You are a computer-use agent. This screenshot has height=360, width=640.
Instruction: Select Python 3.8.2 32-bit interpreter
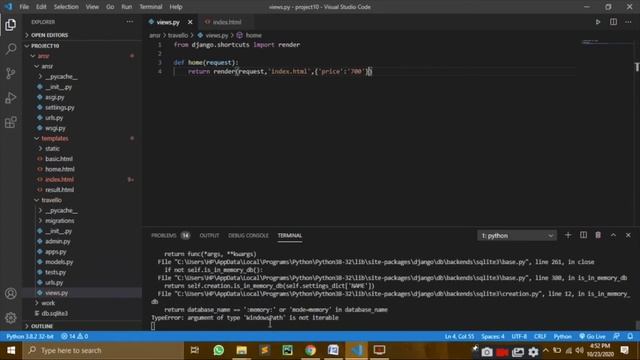click(30, 336)
